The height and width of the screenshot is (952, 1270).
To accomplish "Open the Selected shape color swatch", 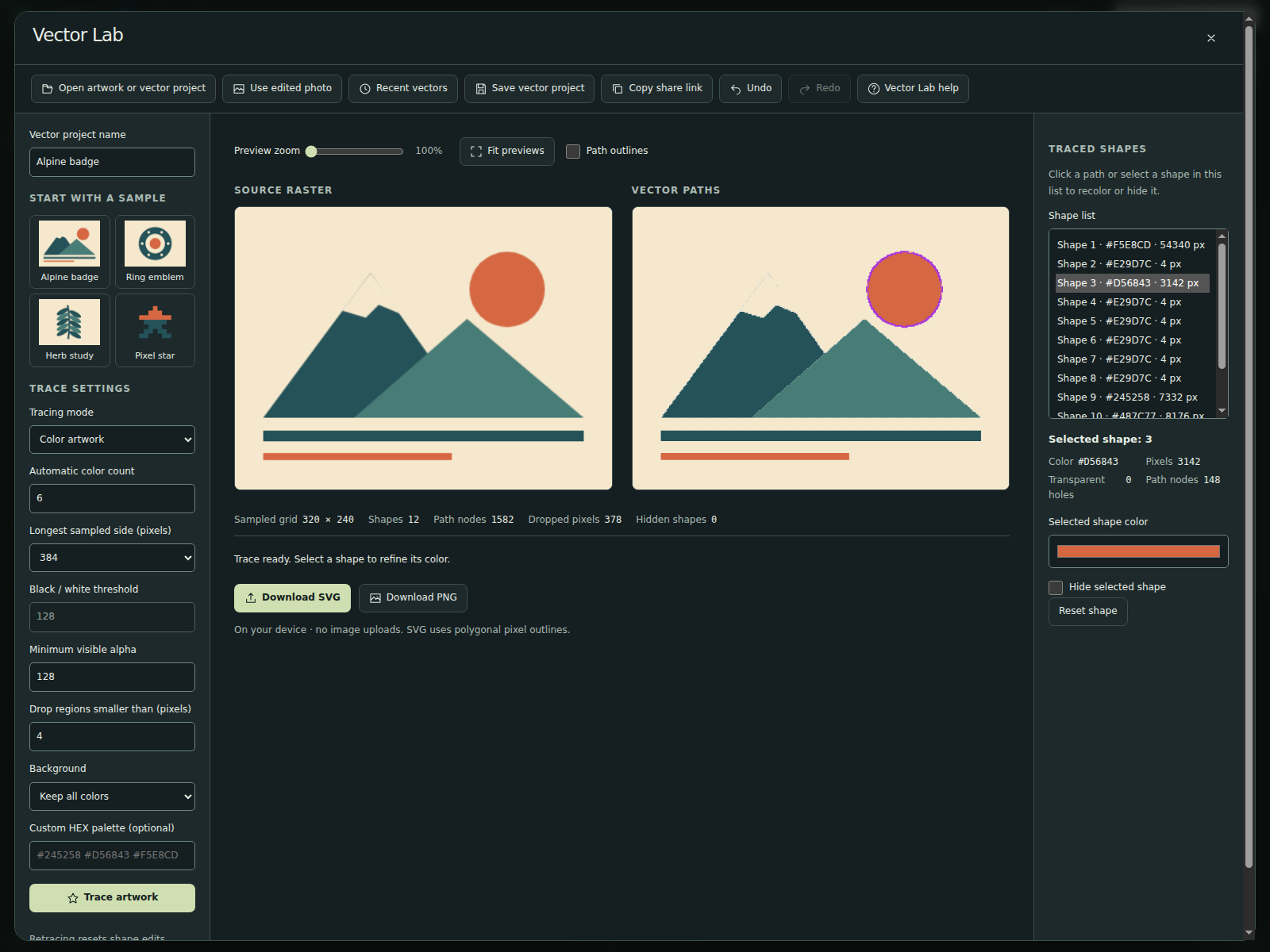I will coord(1138,551).
